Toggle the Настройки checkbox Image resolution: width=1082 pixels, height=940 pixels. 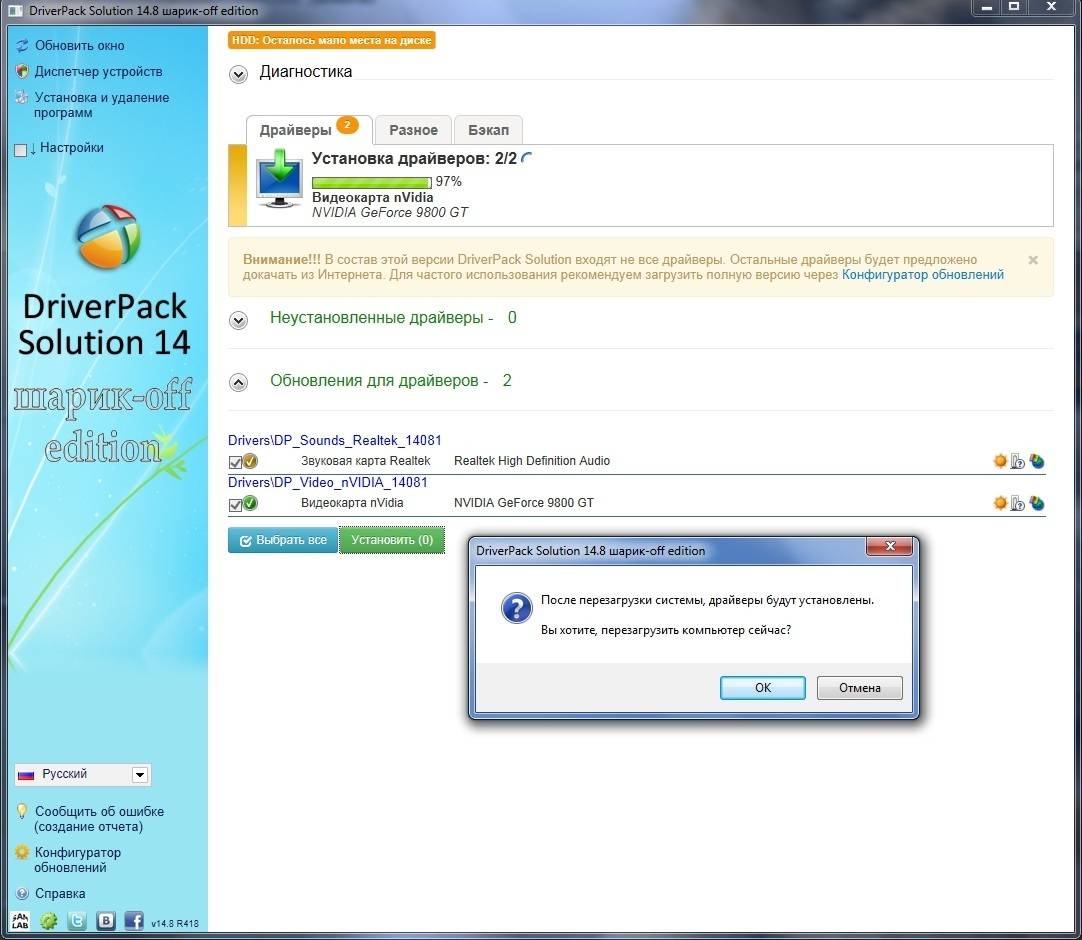pyautogui.click(x=21, y=150)
